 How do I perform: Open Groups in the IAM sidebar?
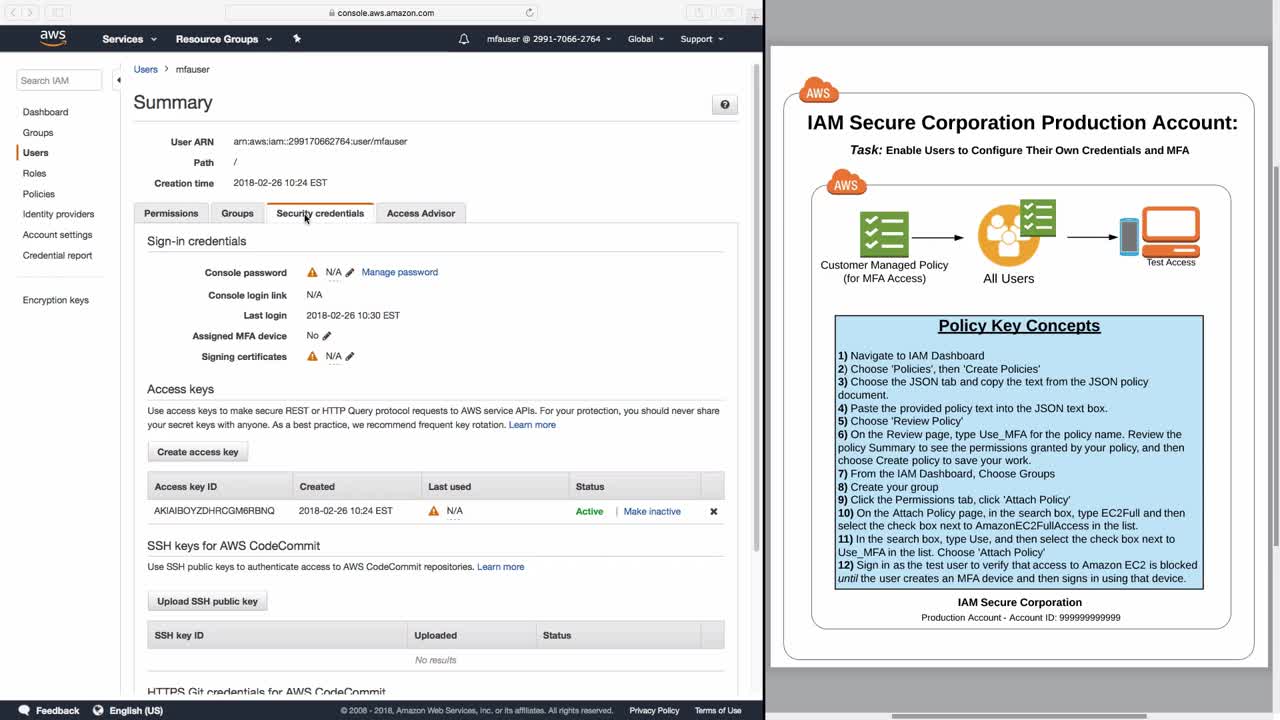pos(38,132)
